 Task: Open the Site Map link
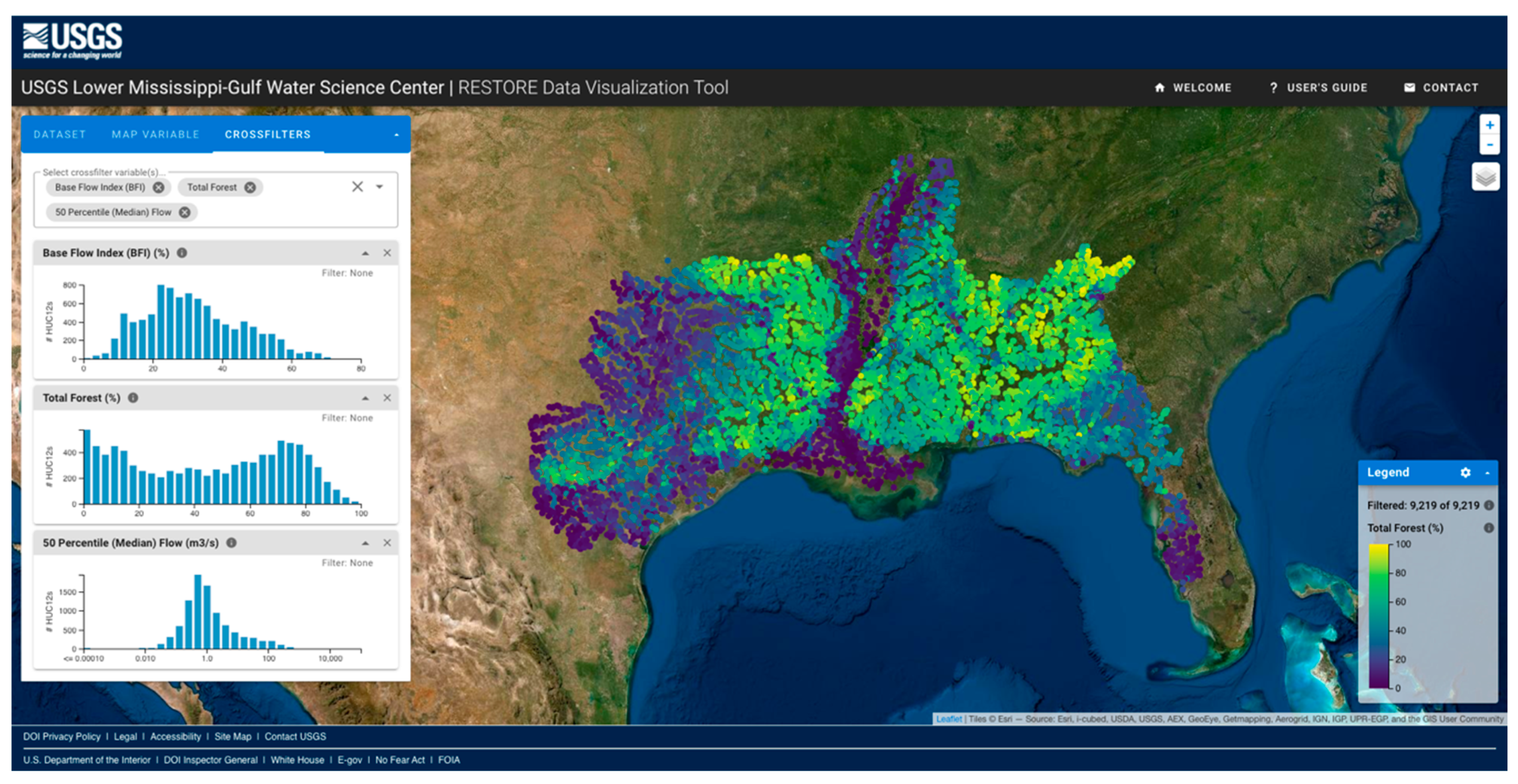(x=233, y=737)
